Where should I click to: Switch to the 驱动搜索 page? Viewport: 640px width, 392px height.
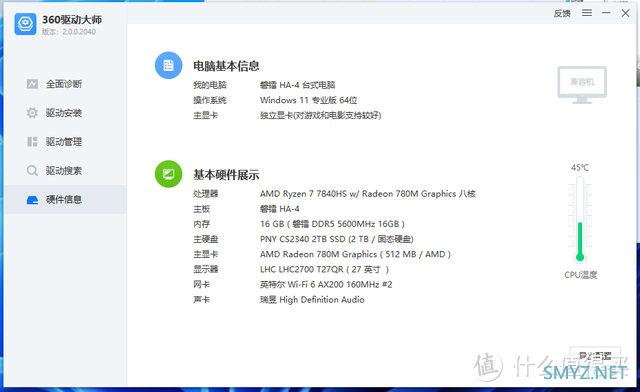65,171
